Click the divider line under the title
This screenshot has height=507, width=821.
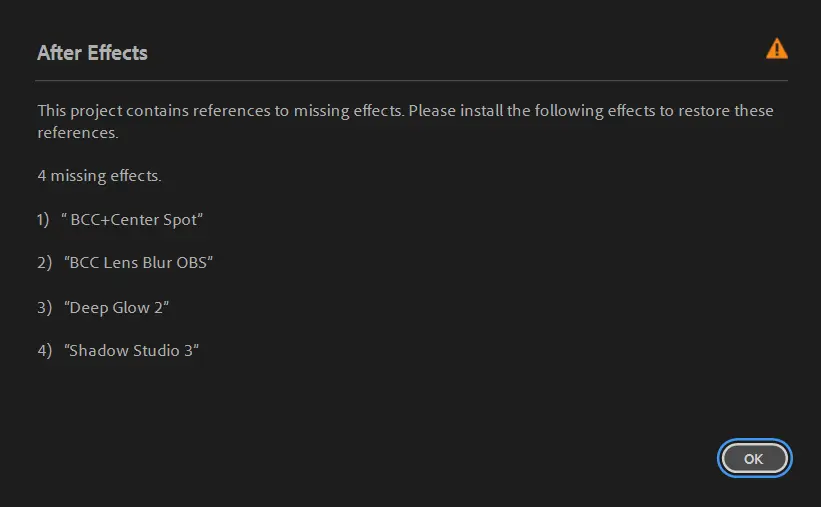412,80
